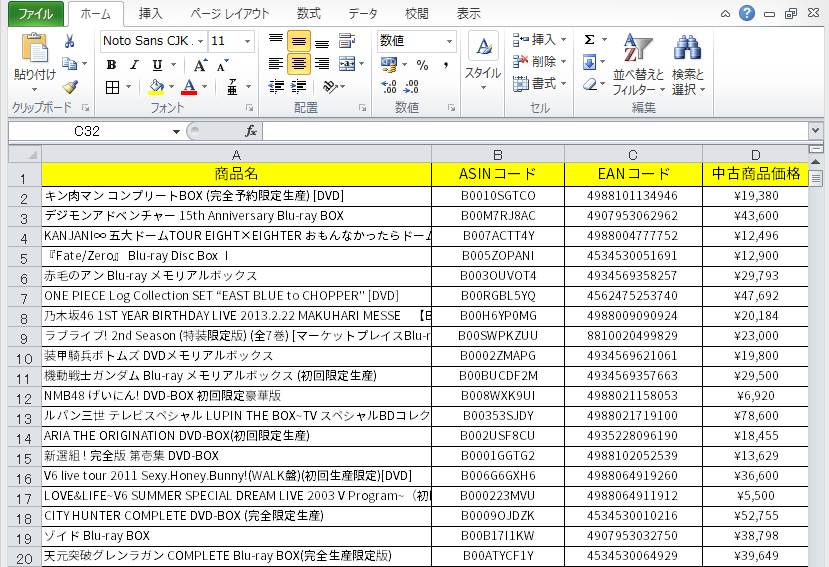Switch to ページ レイアウト tab

tap(230, 14)
